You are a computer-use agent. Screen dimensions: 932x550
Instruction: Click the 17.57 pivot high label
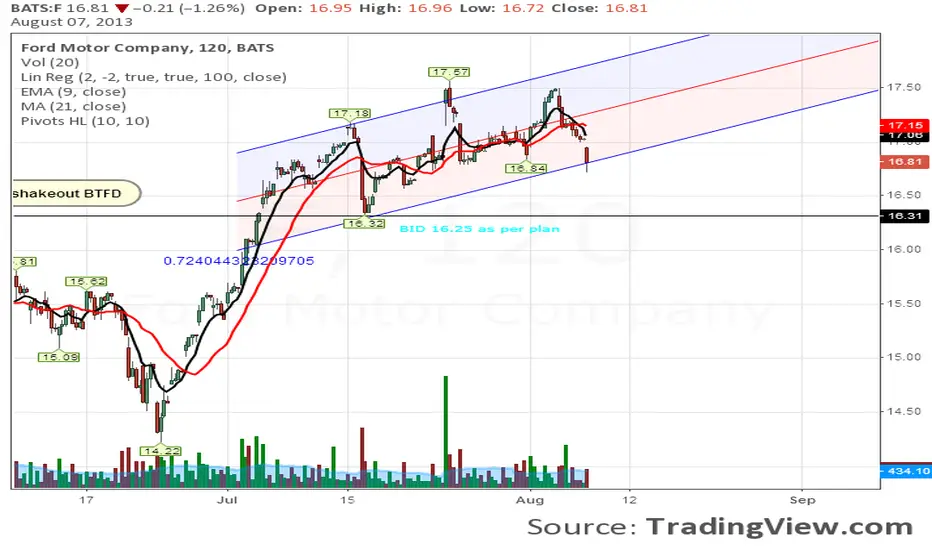pyautogui.click(x=449, y=72)
